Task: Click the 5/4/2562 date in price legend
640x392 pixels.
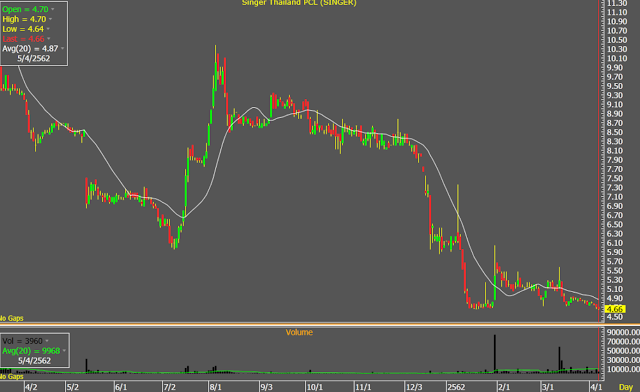Action: click(x=33, y=58)
